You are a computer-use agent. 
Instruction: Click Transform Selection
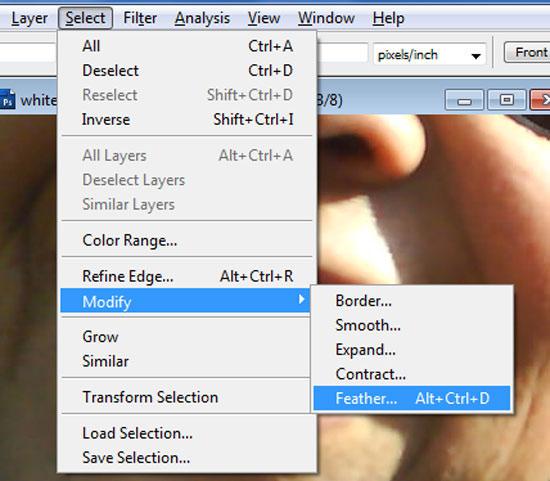coord(187,398)
